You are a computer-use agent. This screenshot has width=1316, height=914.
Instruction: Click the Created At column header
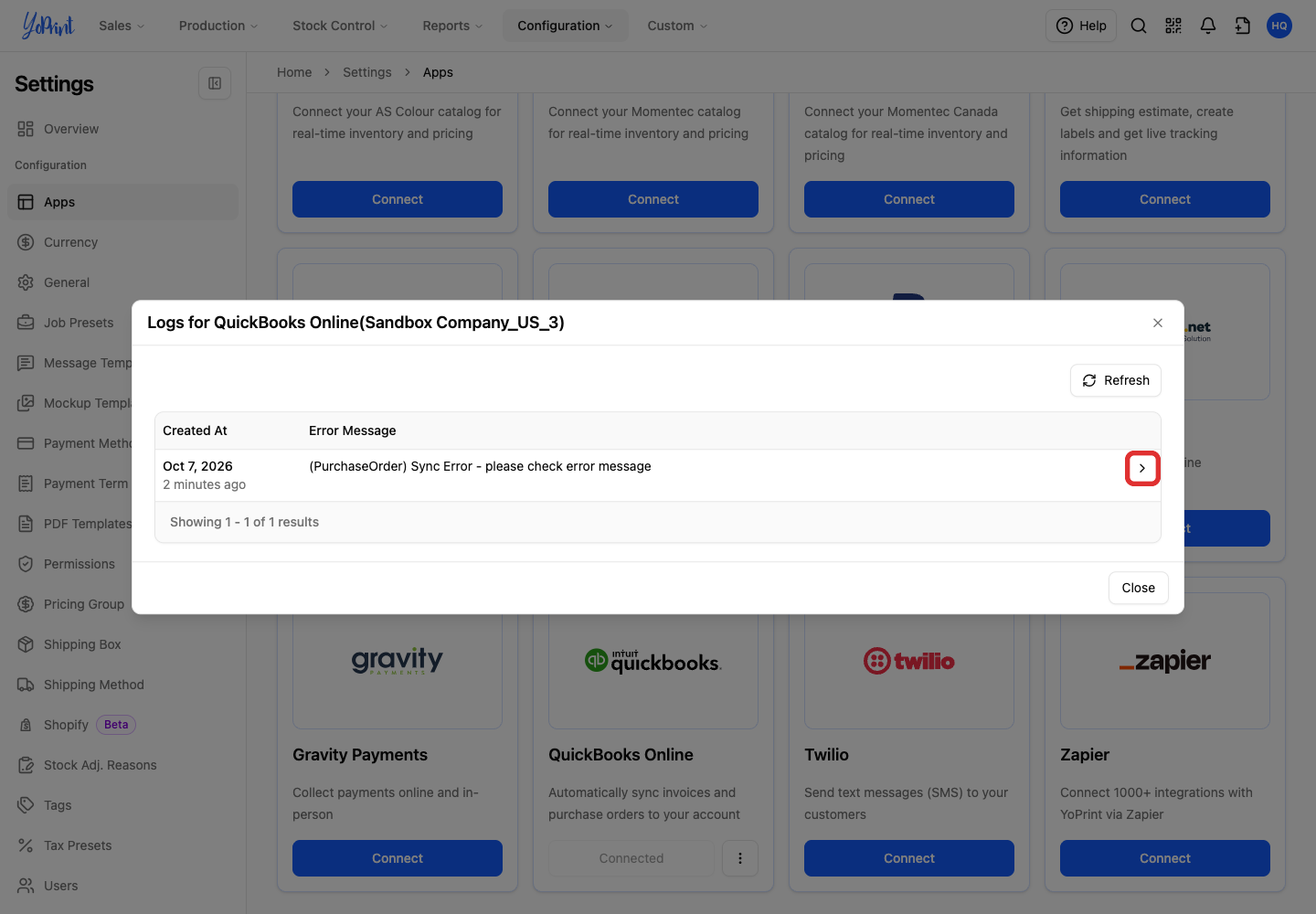195,430
